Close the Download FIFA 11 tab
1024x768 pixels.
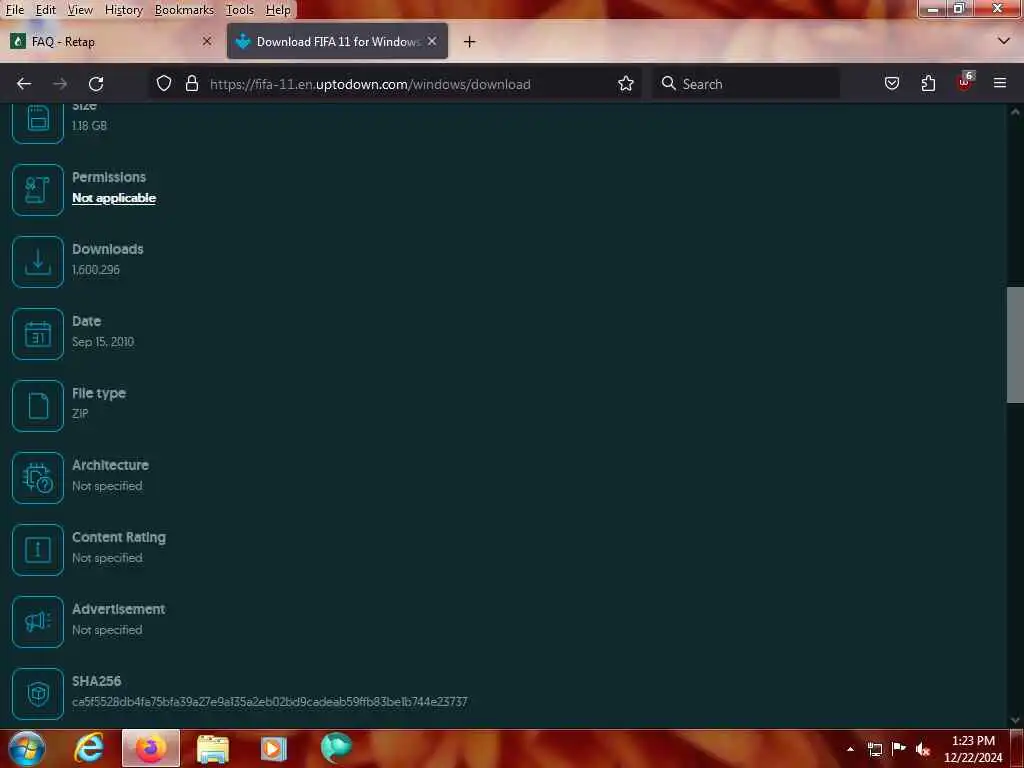pyautogui.click(x=432, y=41)
